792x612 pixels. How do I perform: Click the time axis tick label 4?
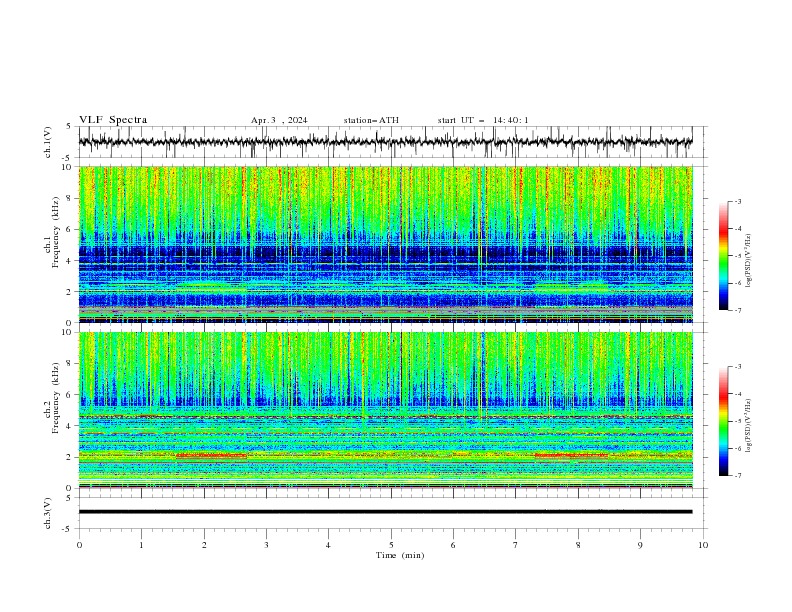click(328, 545)
